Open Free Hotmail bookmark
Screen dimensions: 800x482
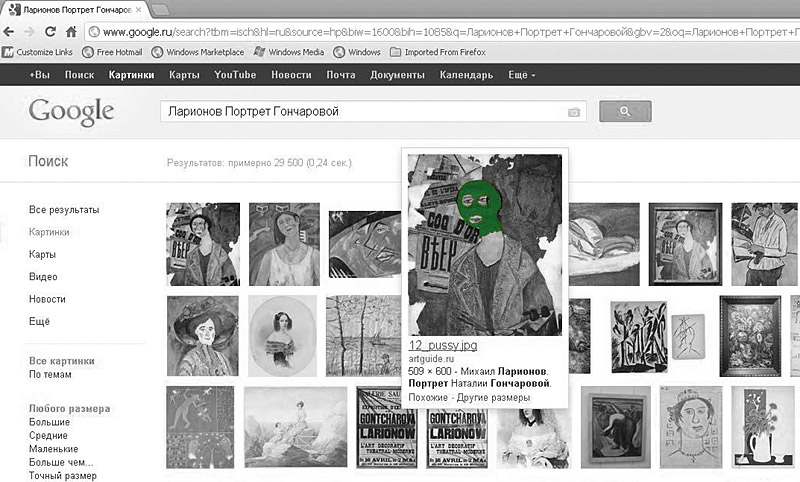pyautogui.click(x=112, y=52)
